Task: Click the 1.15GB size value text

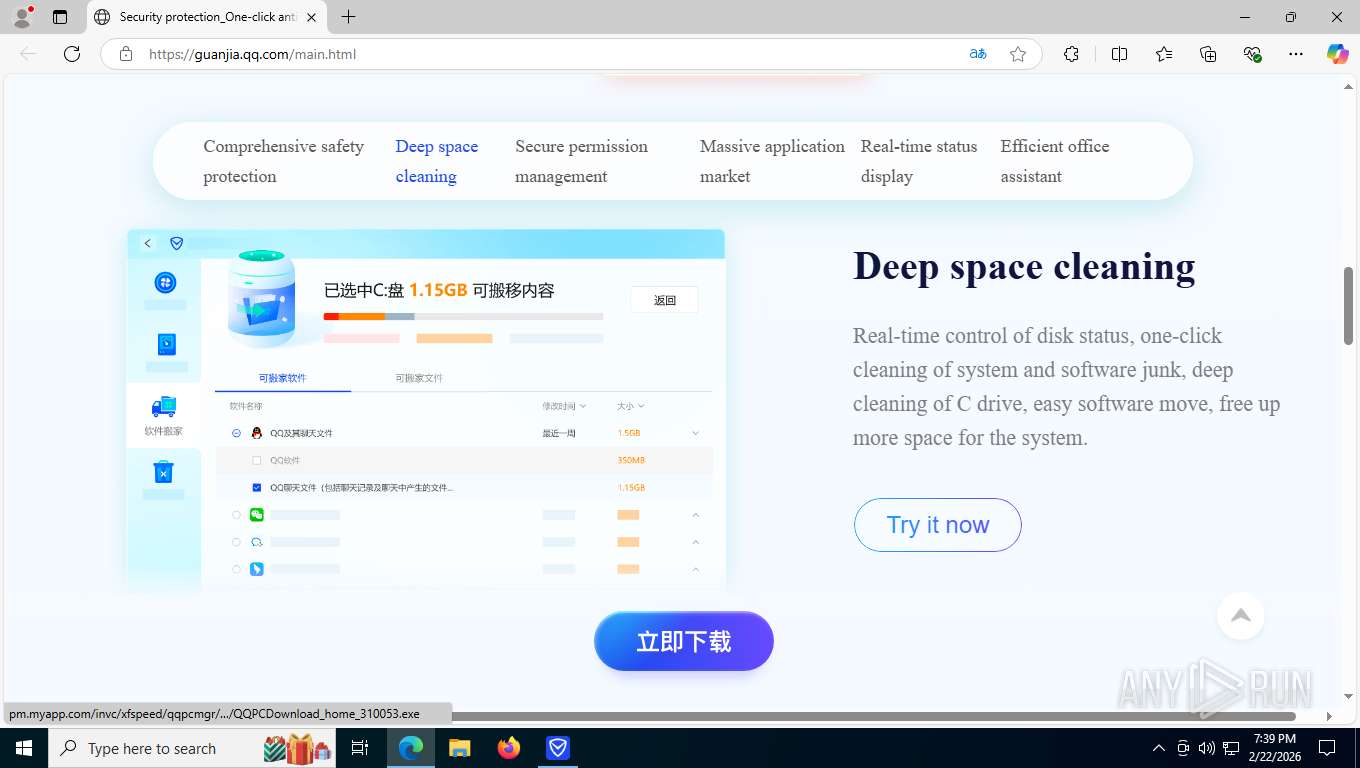Action: [x=438, y=290]
